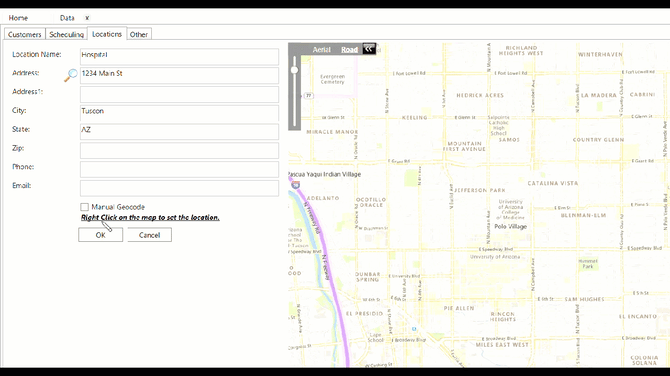Image resolution: width=670 pixels, height=376 pixels.
Task: Click 'JEFFERSON PARK' map label
Action: (x=479, y=190)
